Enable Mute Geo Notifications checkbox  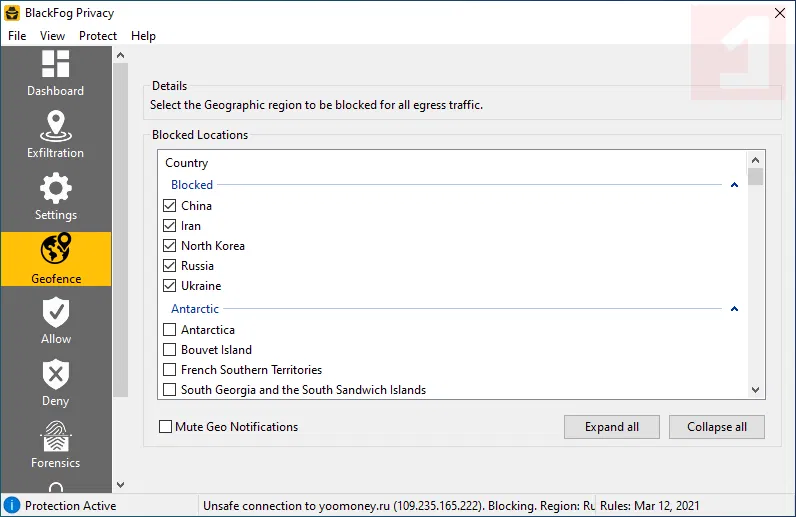pyautogui.click(x=166, y=427)
